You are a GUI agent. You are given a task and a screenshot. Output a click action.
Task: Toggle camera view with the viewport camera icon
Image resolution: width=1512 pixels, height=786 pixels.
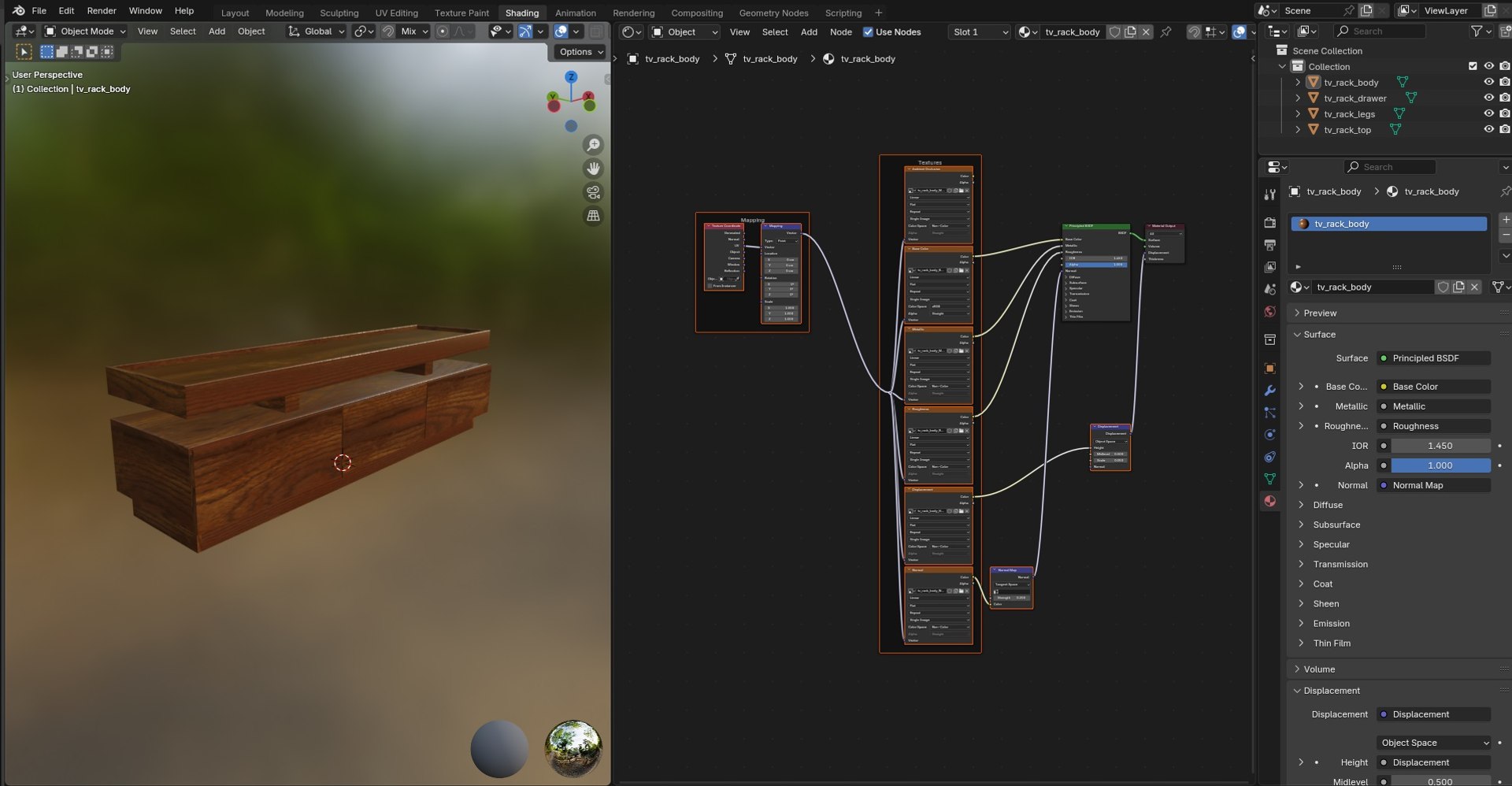pyautogui.click(x=593, y=192)
